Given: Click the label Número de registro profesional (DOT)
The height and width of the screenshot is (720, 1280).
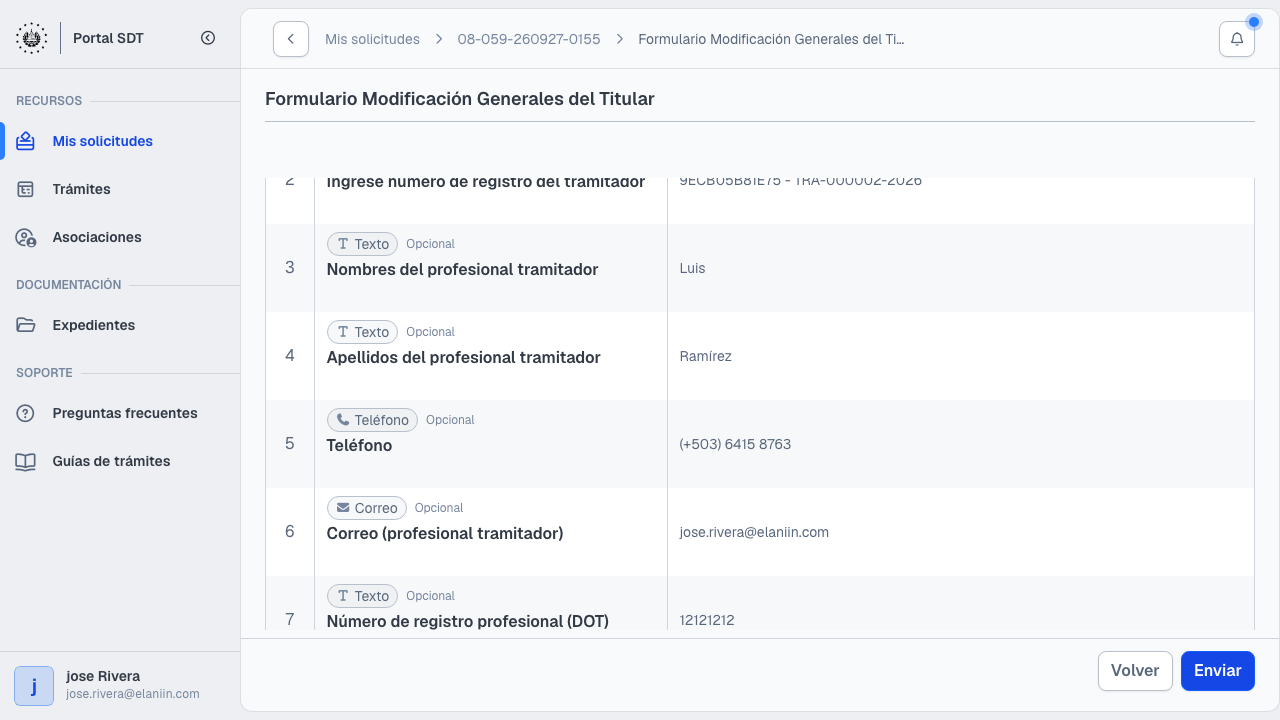Looking at the screenshot, I should tap(468, 622).
